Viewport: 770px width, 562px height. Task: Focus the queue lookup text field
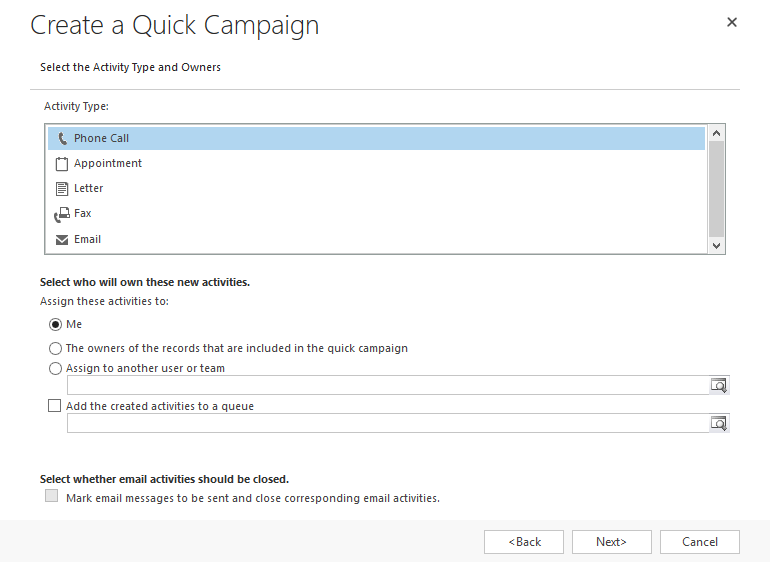click(388, 423)
